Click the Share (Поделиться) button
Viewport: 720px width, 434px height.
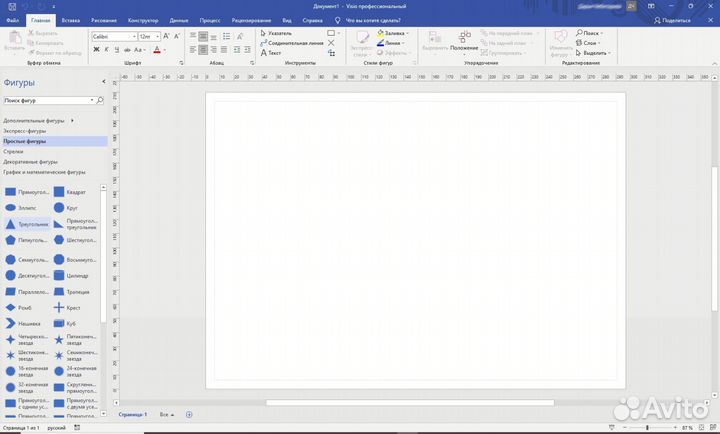tap(673, 20)
